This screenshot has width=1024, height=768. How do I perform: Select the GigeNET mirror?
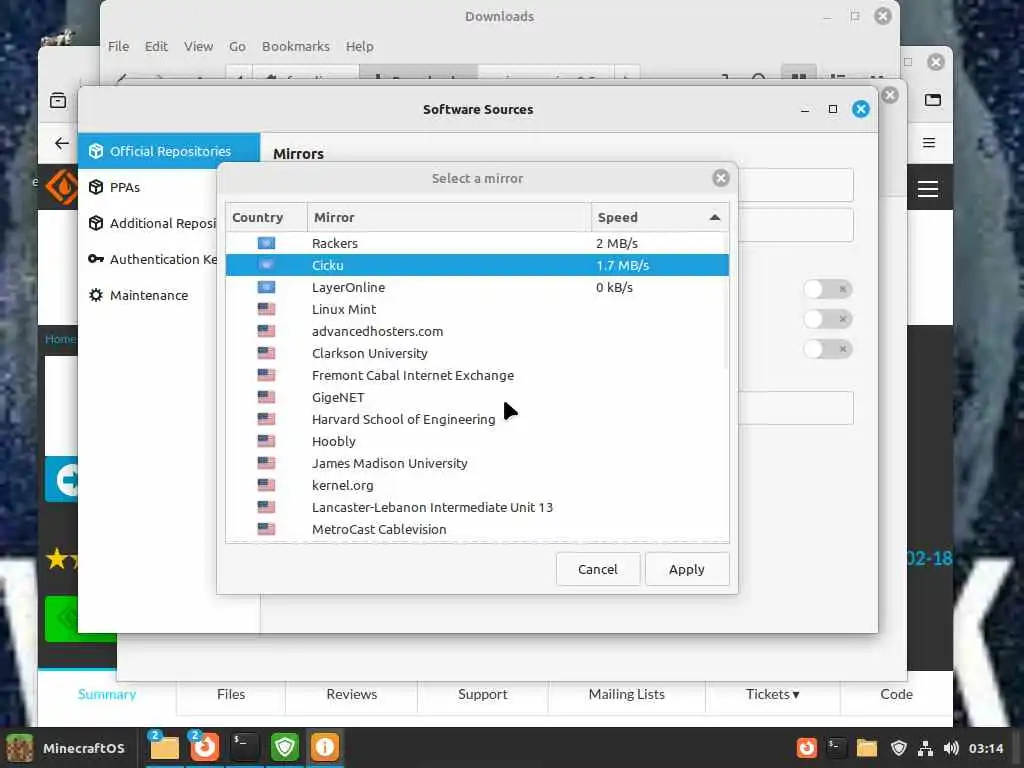[x=477, y=397]
